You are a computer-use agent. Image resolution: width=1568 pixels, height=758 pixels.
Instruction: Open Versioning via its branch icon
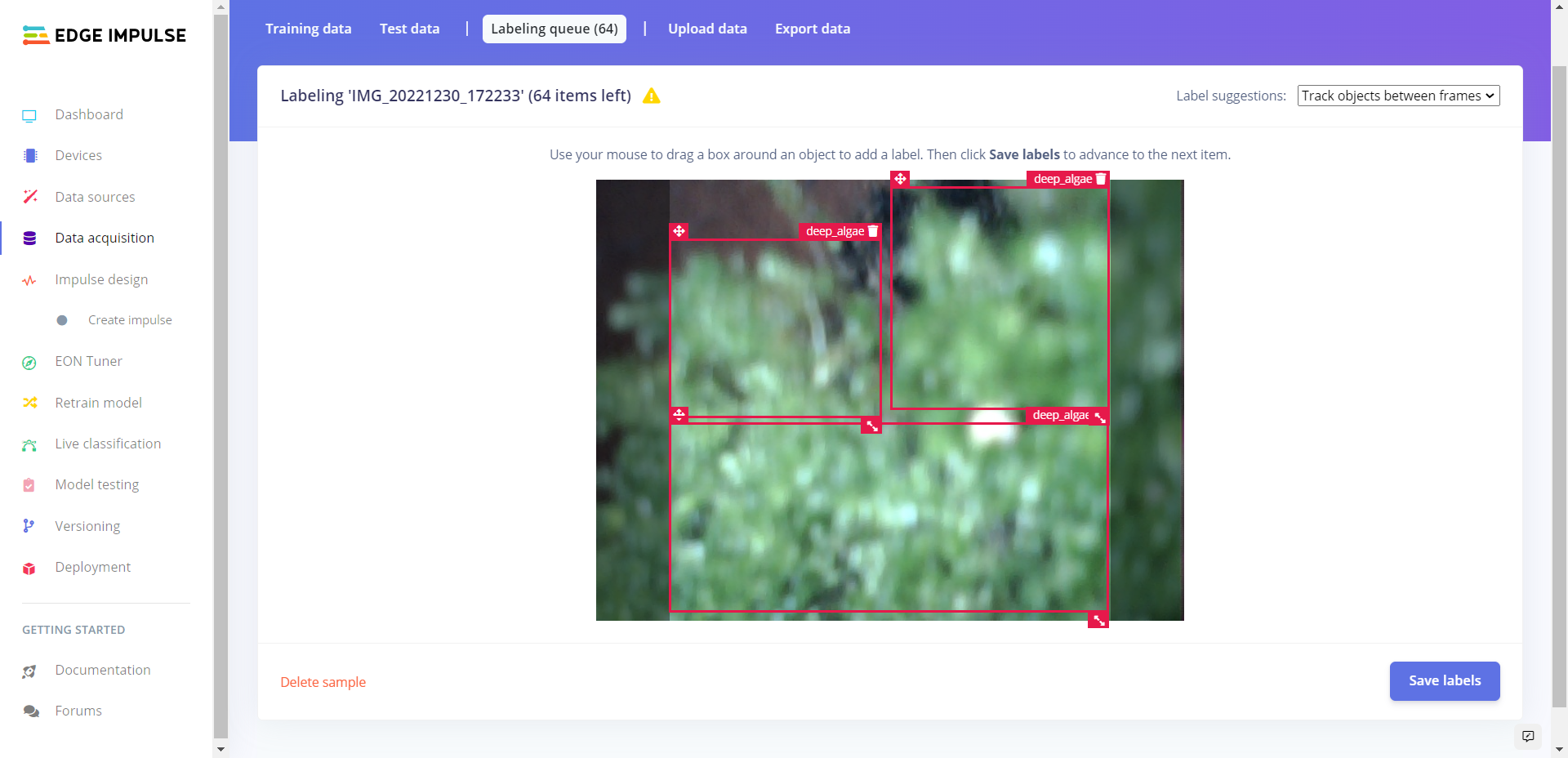[29, 526]
